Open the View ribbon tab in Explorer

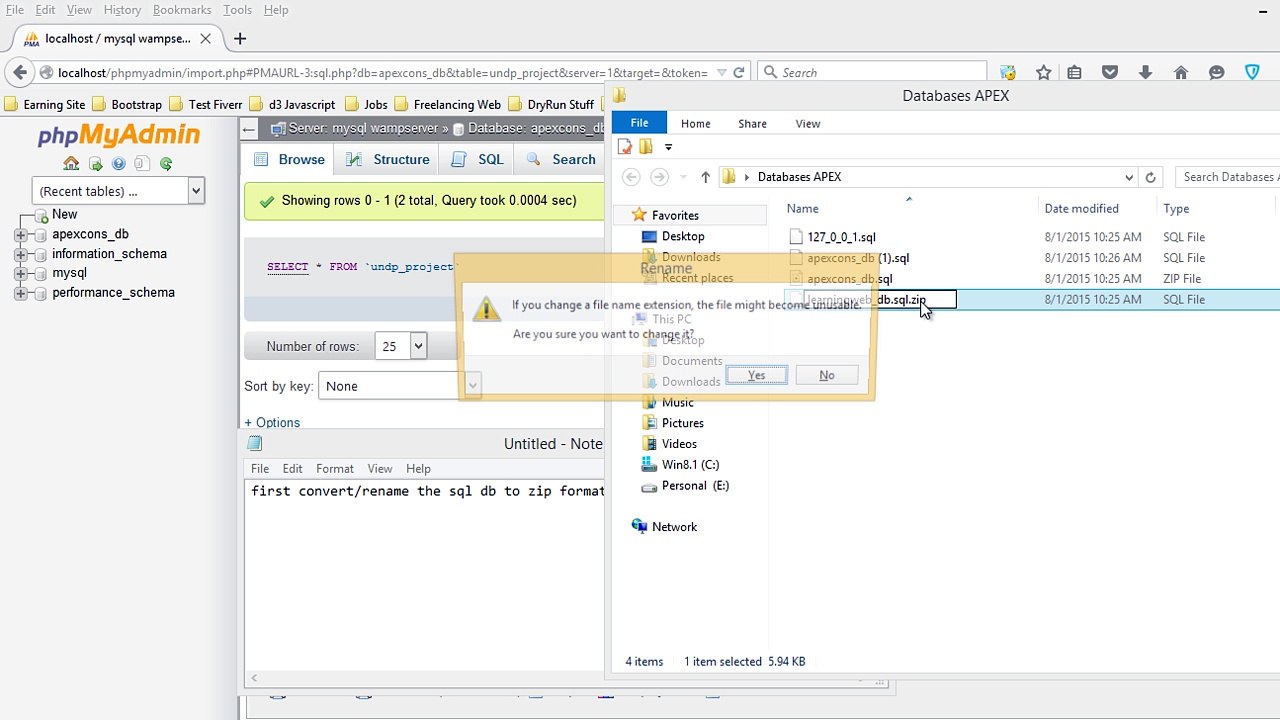pyautogui.click(x=808, y=124)
